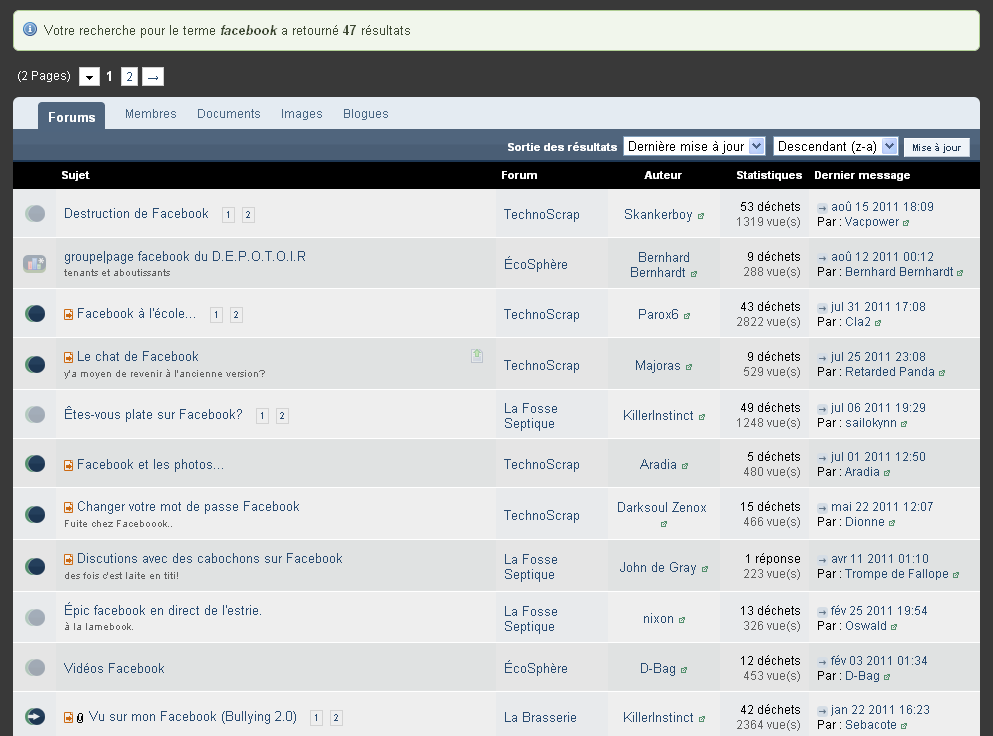Open La Brasserie forum link
993x736 pixels.
540,718
